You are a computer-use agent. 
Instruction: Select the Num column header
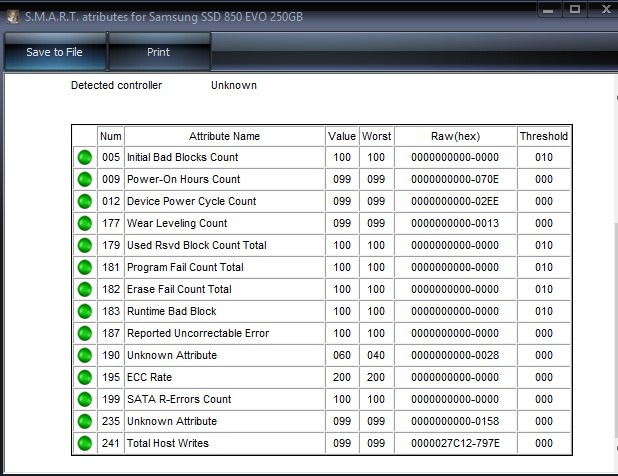point(111,136)
